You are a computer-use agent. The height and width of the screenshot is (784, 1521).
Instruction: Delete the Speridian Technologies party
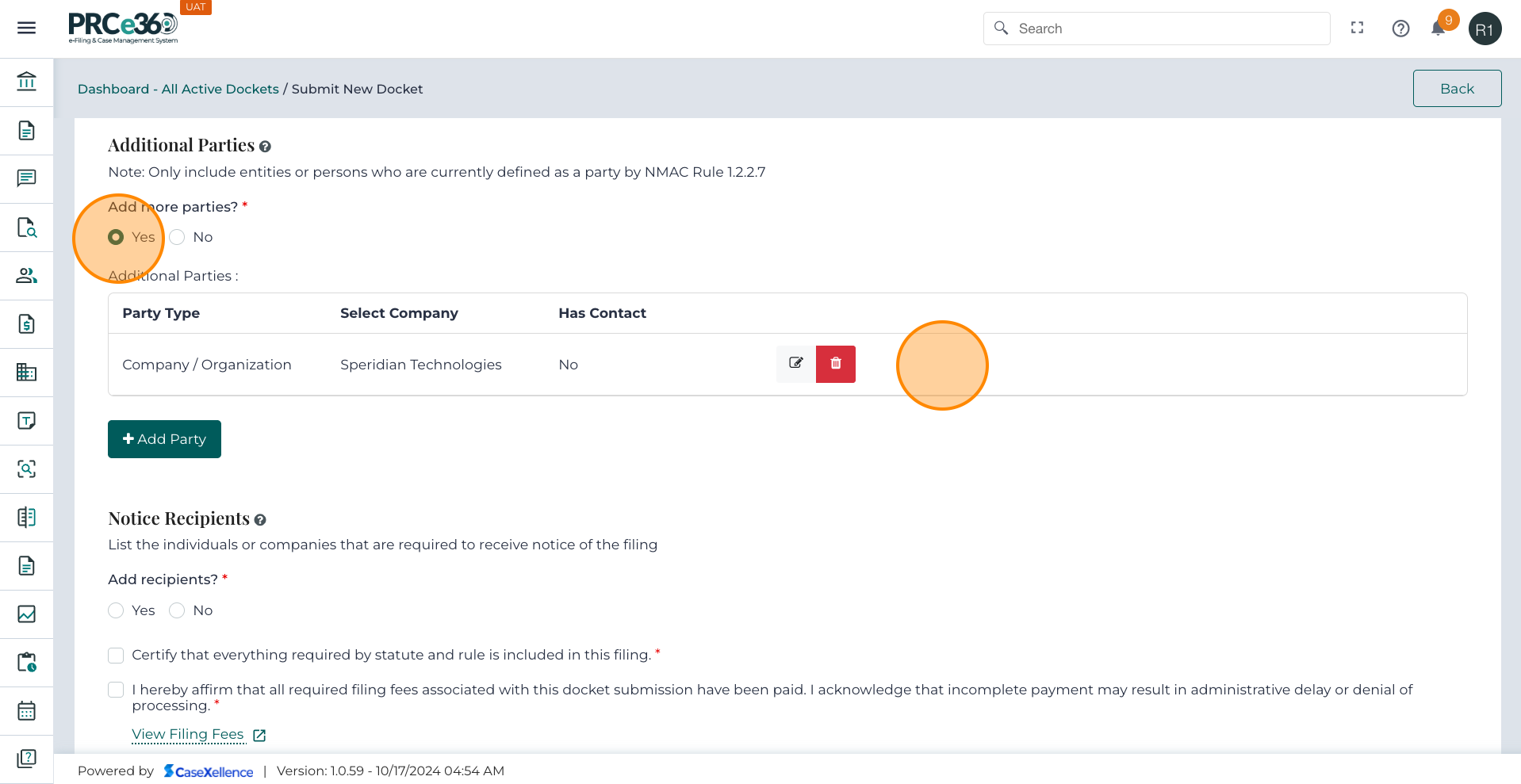tap(836, 364)
